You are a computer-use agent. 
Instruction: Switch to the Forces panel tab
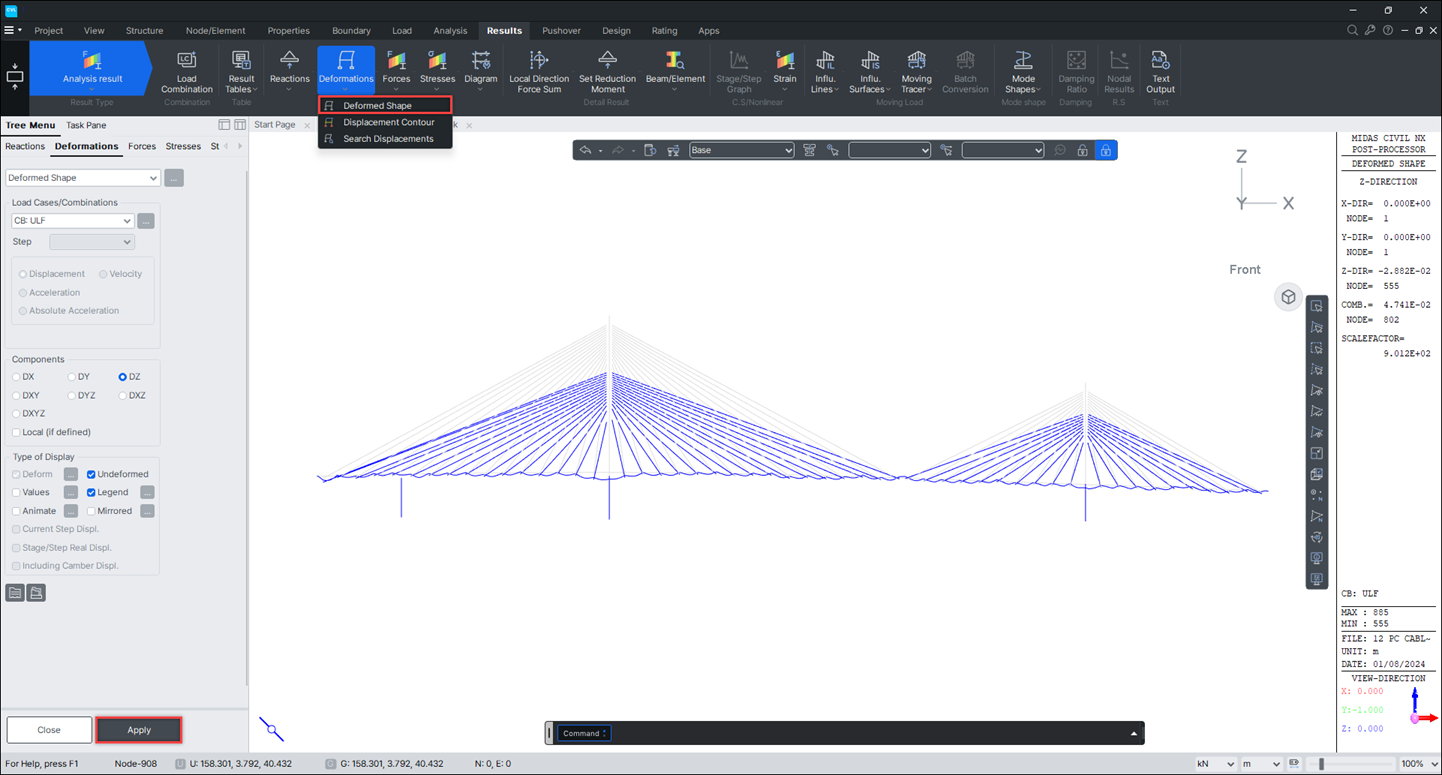(x=142, y=146)
